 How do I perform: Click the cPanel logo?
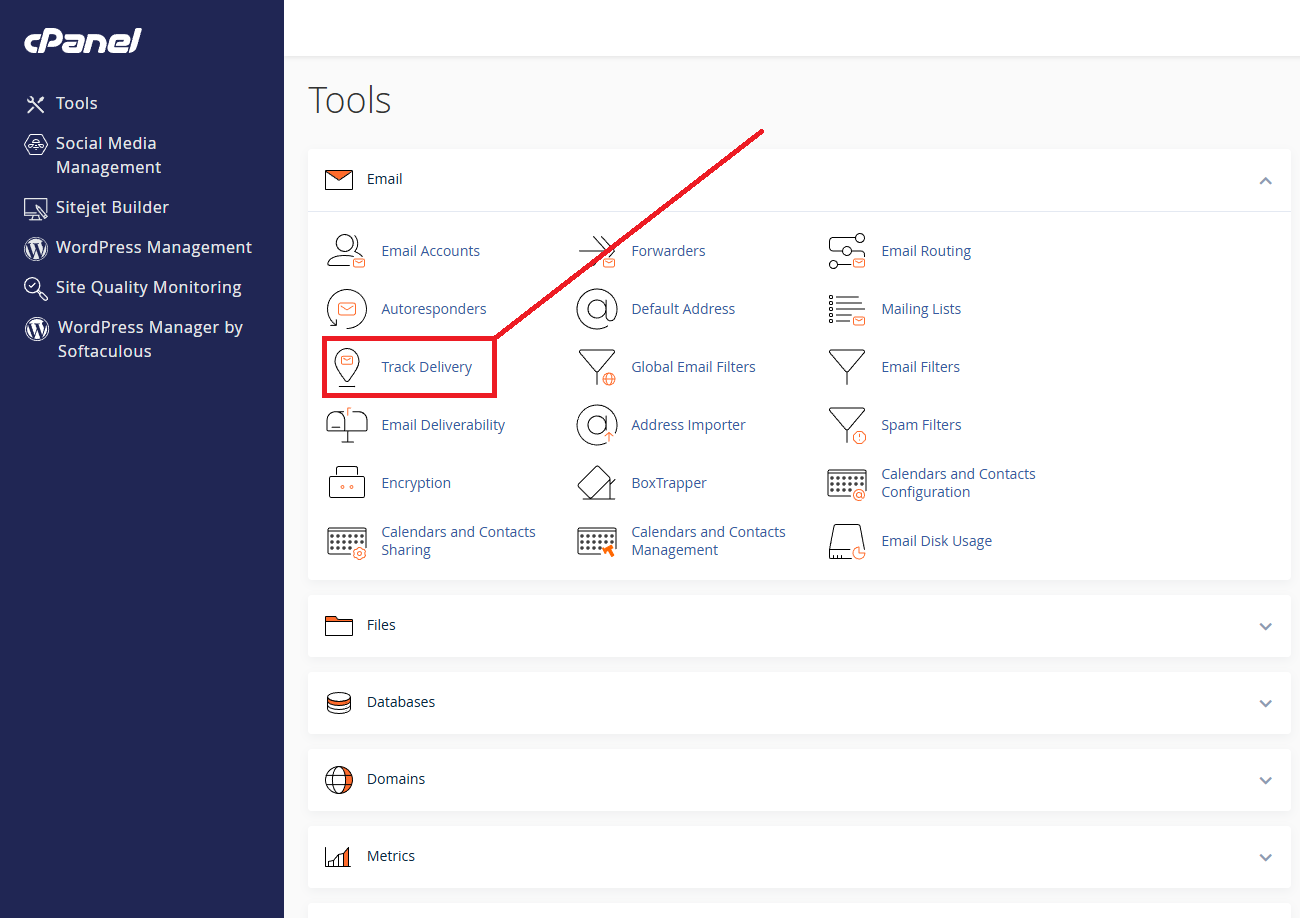pyautogui.click(x=83, y=41)
